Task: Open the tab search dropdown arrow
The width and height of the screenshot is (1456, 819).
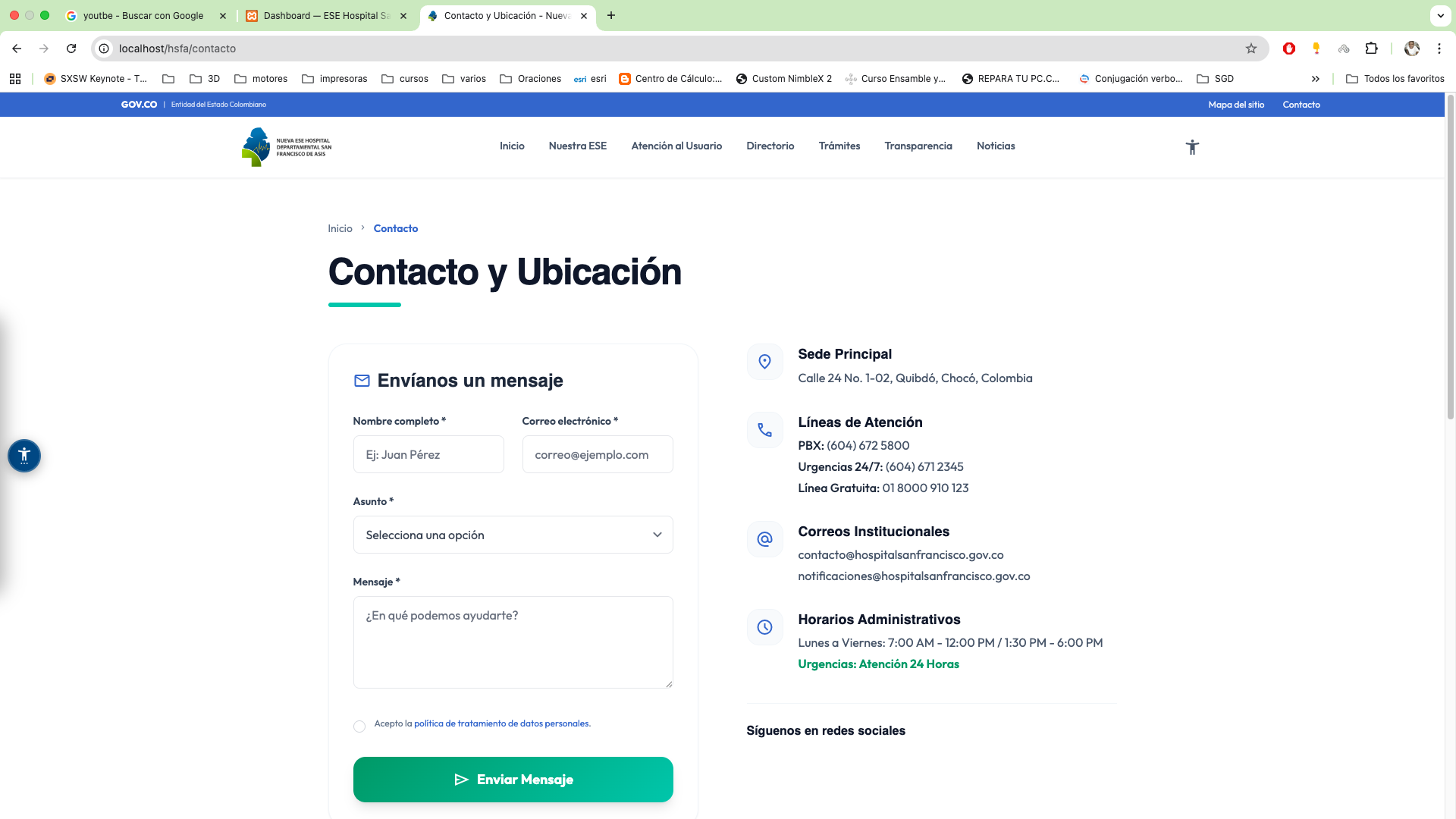Action: pos(1440,15)
